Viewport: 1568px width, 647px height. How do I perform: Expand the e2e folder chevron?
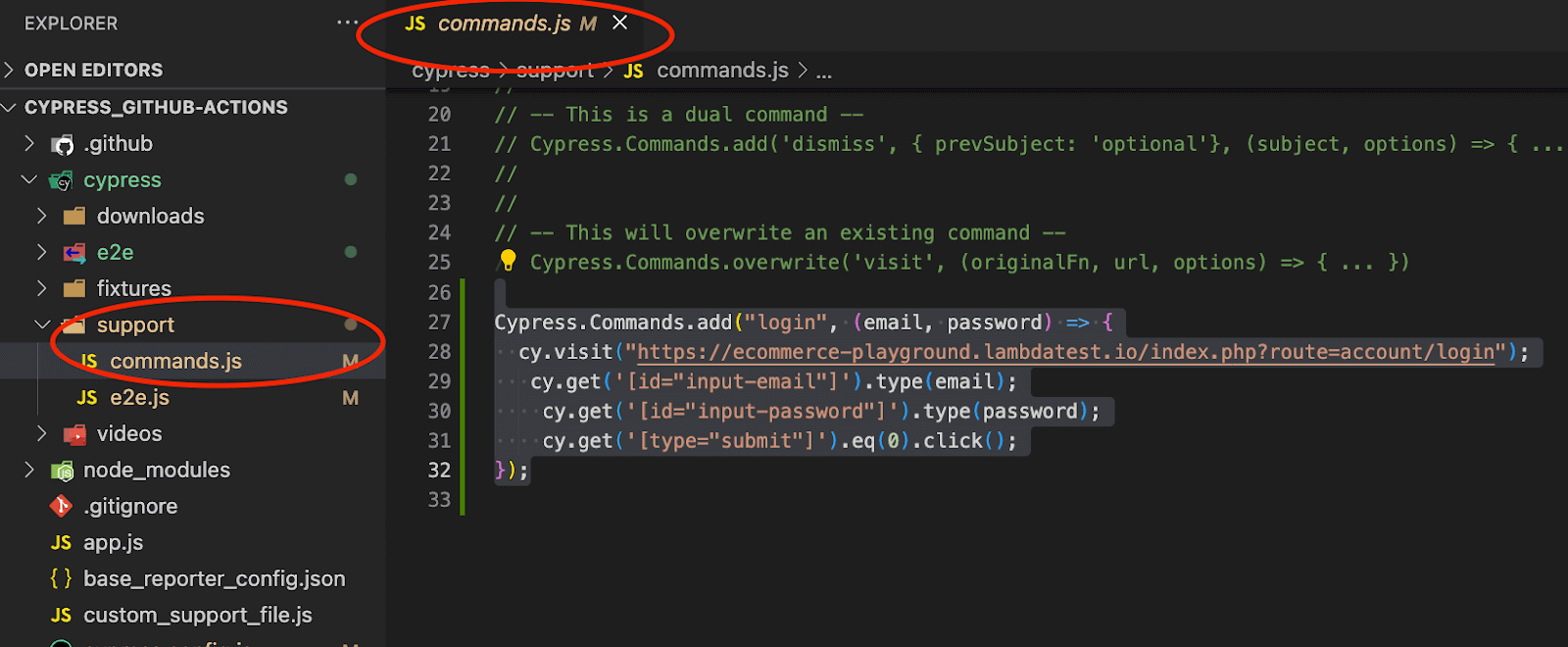pyautogui.click(x=42, y=252)
